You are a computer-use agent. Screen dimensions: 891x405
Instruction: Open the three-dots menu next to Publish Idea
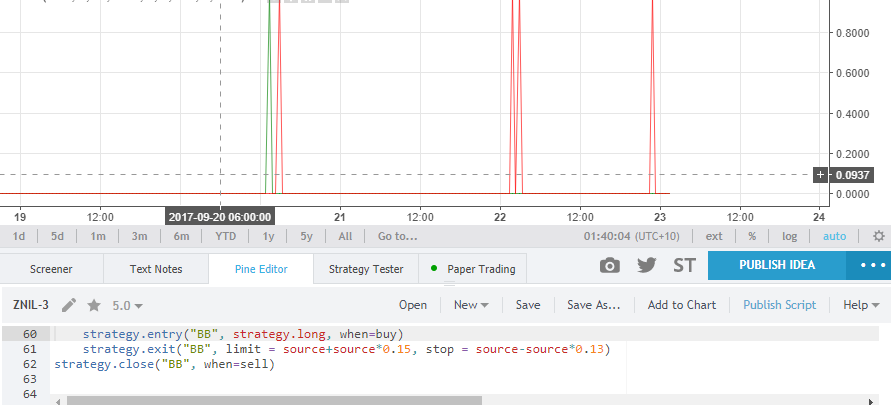(x=868, y=265)
